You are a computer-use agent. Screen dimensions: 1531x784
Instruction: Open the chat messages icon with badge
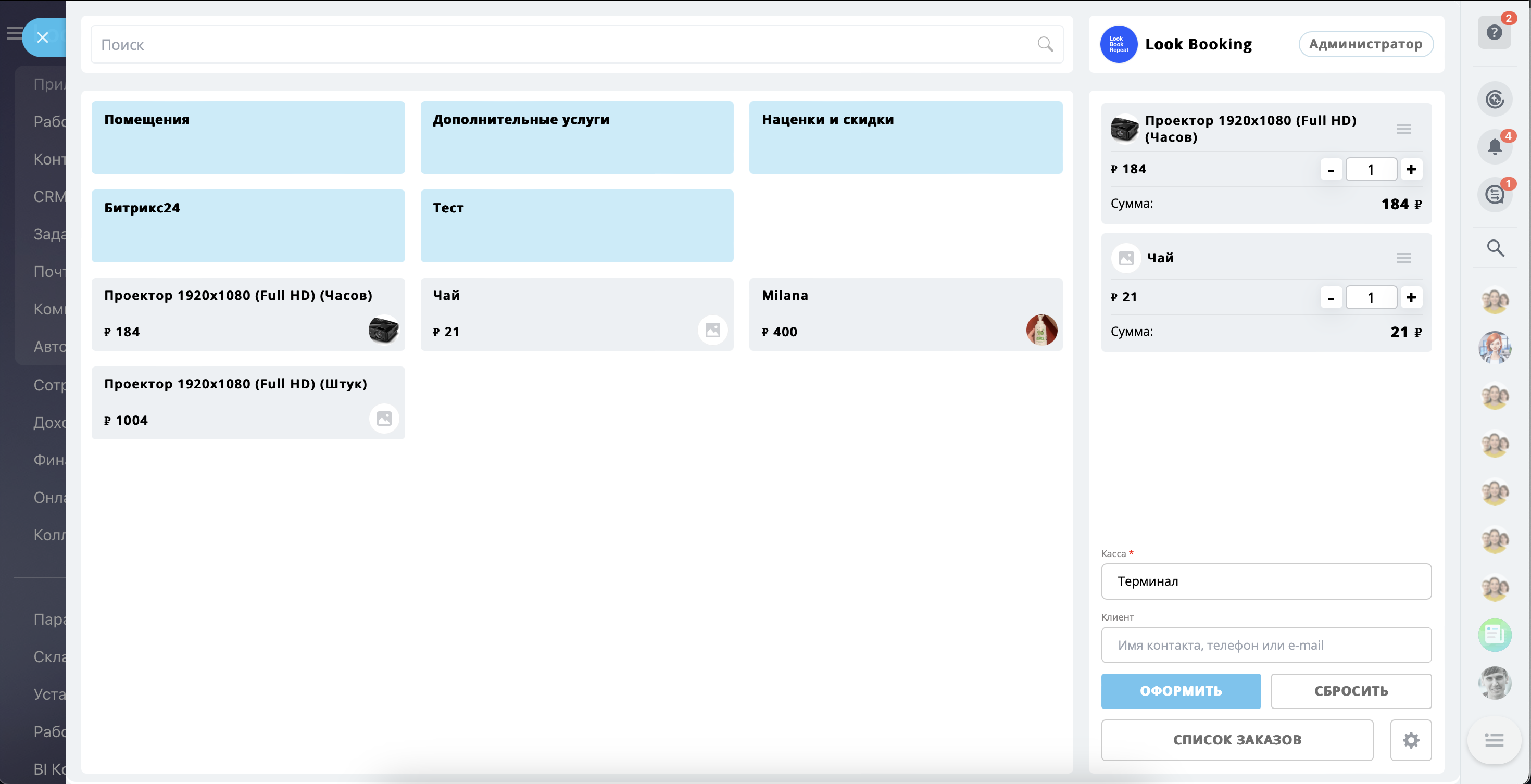[x=1494, y=194]
